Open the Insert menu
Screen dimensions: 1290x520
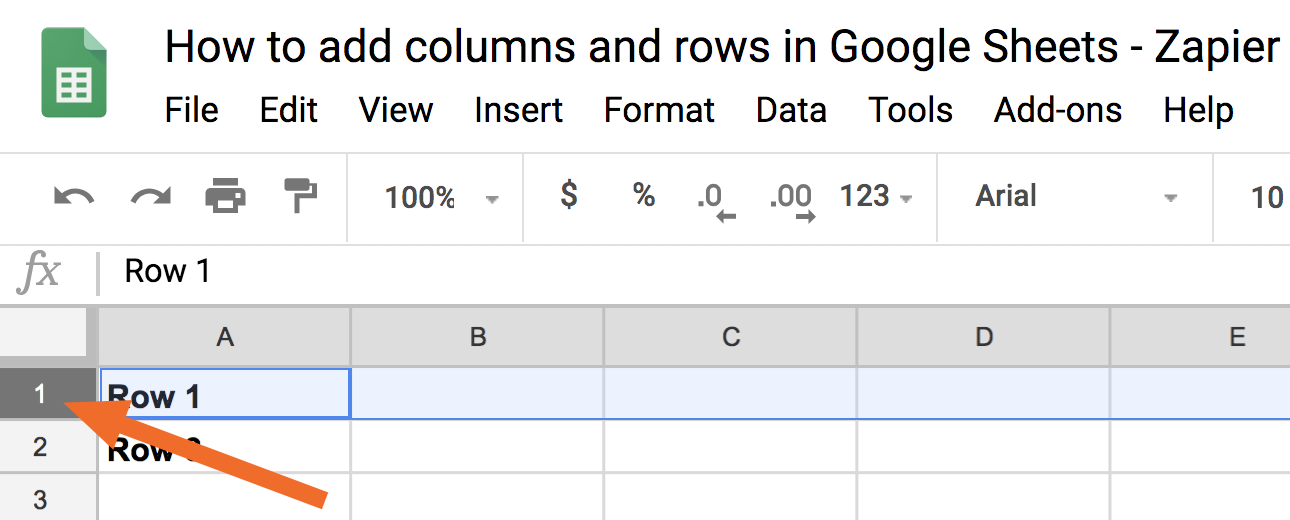(519, 110)
